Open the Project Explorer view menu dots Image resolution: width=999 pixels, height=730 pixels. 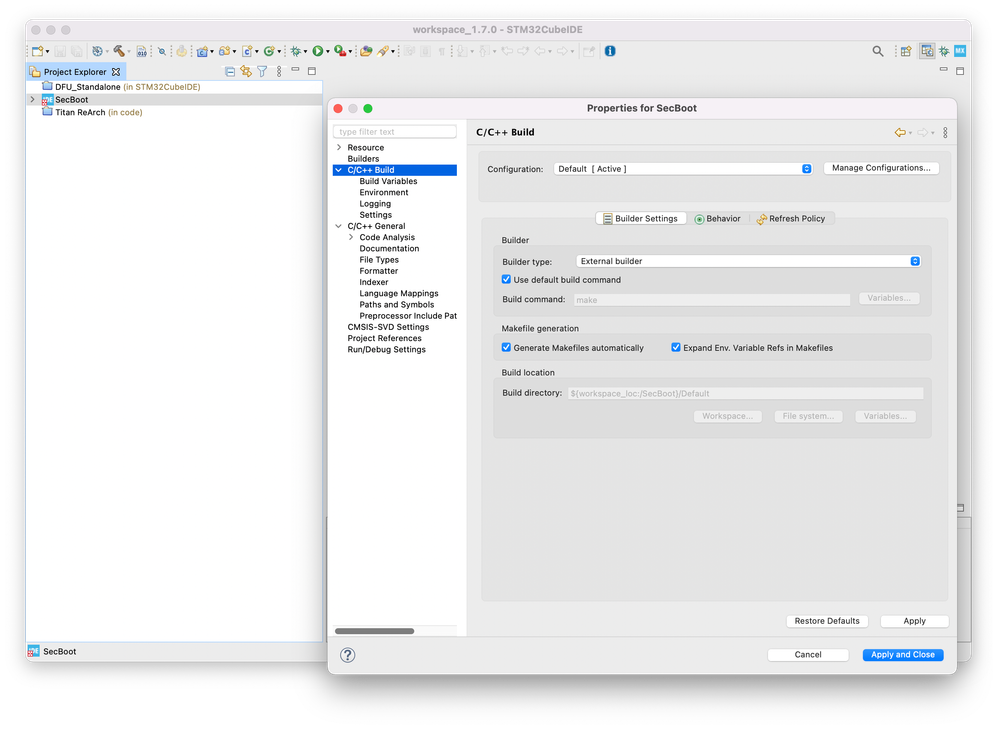[x=279, y=71]
